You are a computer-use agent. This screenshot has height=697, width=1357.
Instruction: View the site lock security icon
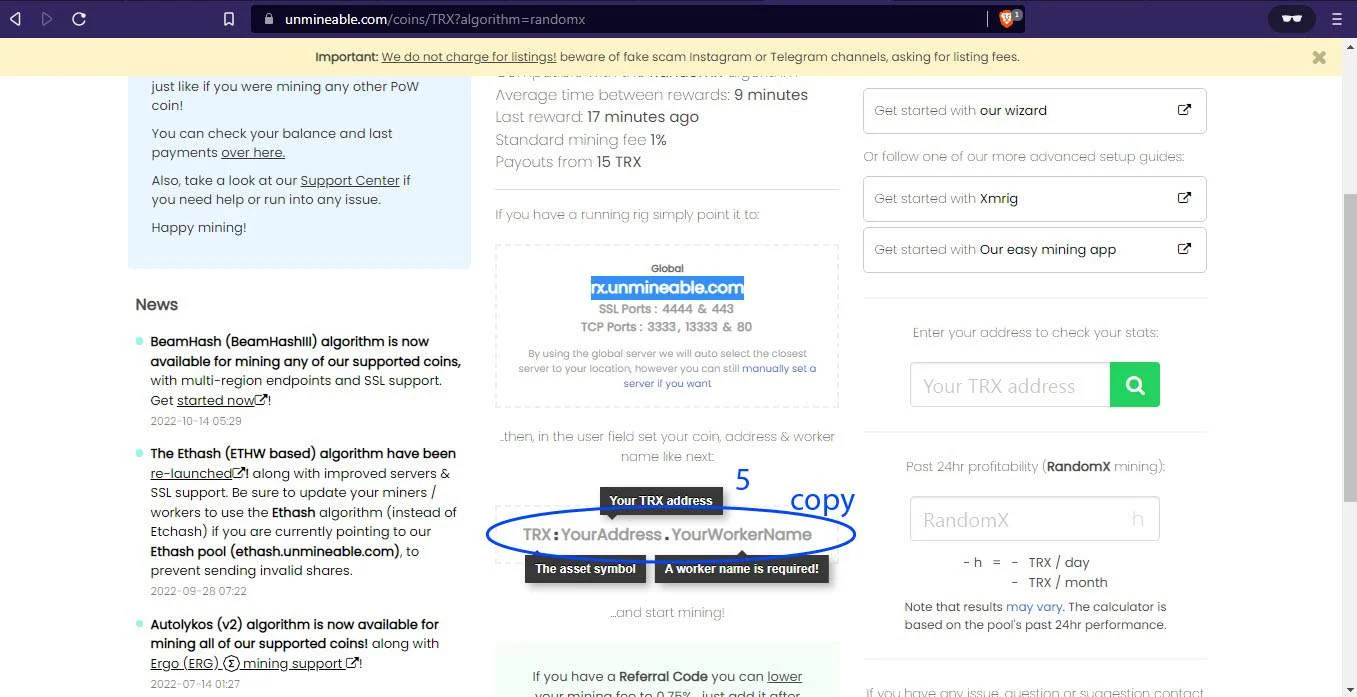tap(268, 19)
